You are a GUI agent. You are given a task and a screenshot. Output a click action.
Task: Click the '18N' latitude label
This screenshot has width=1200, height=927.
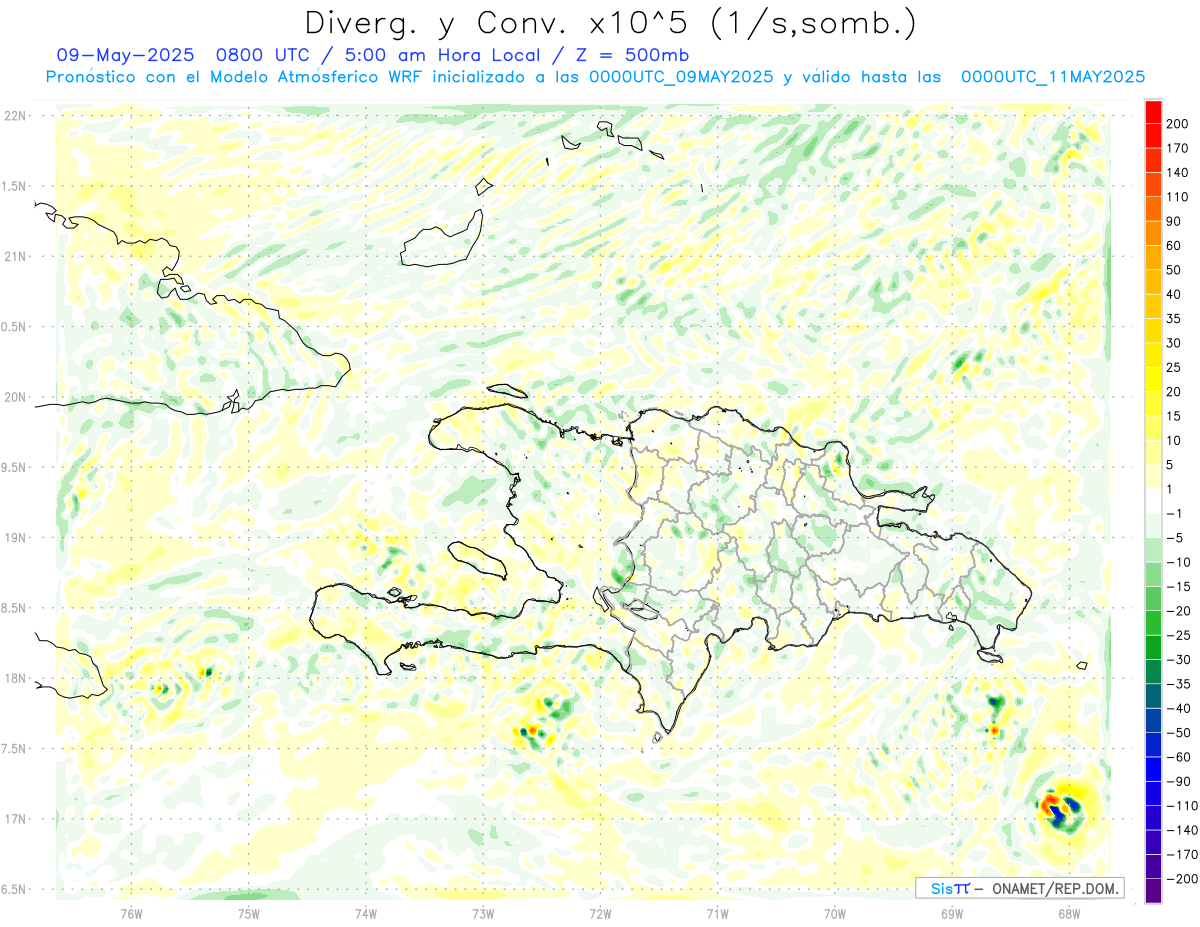(x=14, y=679)
